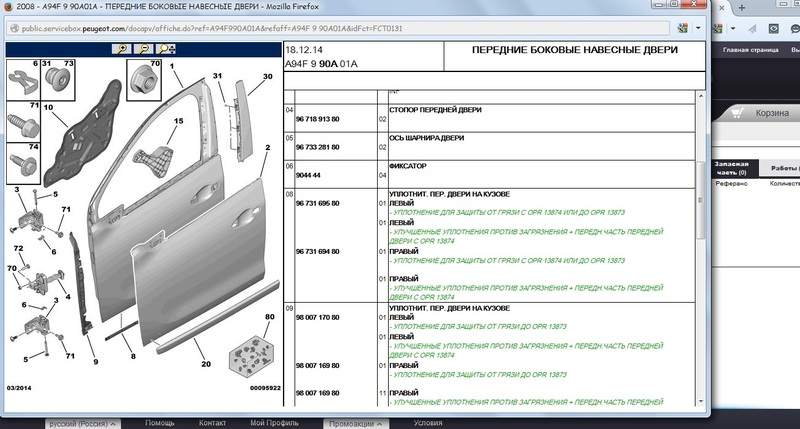Zoom in on the parts diagram

[121, 49]
